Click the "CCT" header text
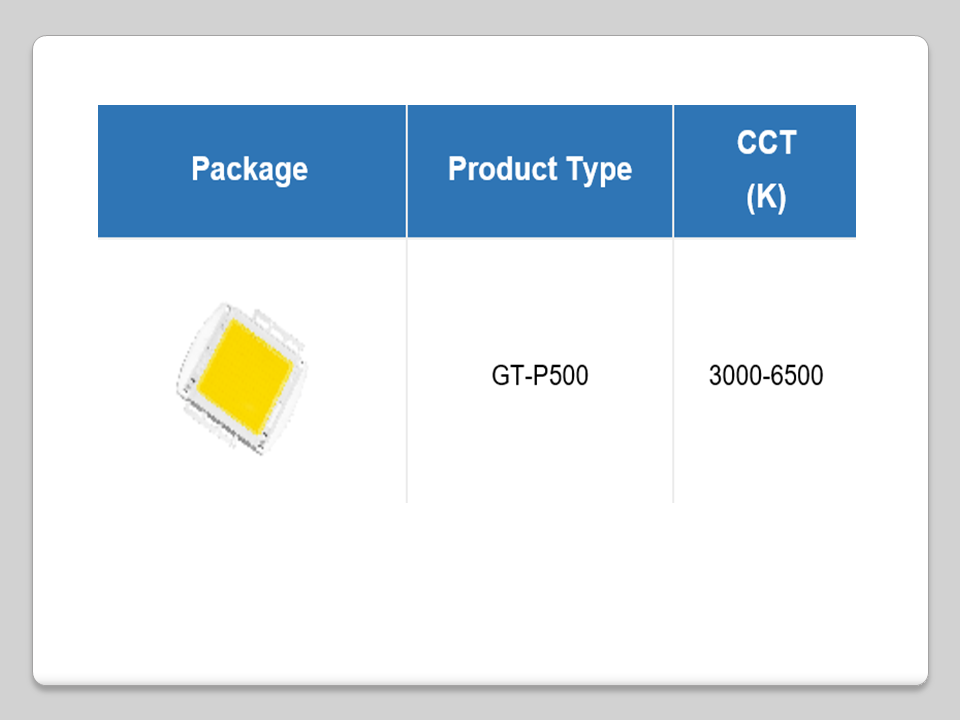This screenshot has height=720, width=960. tap(766, 143)
